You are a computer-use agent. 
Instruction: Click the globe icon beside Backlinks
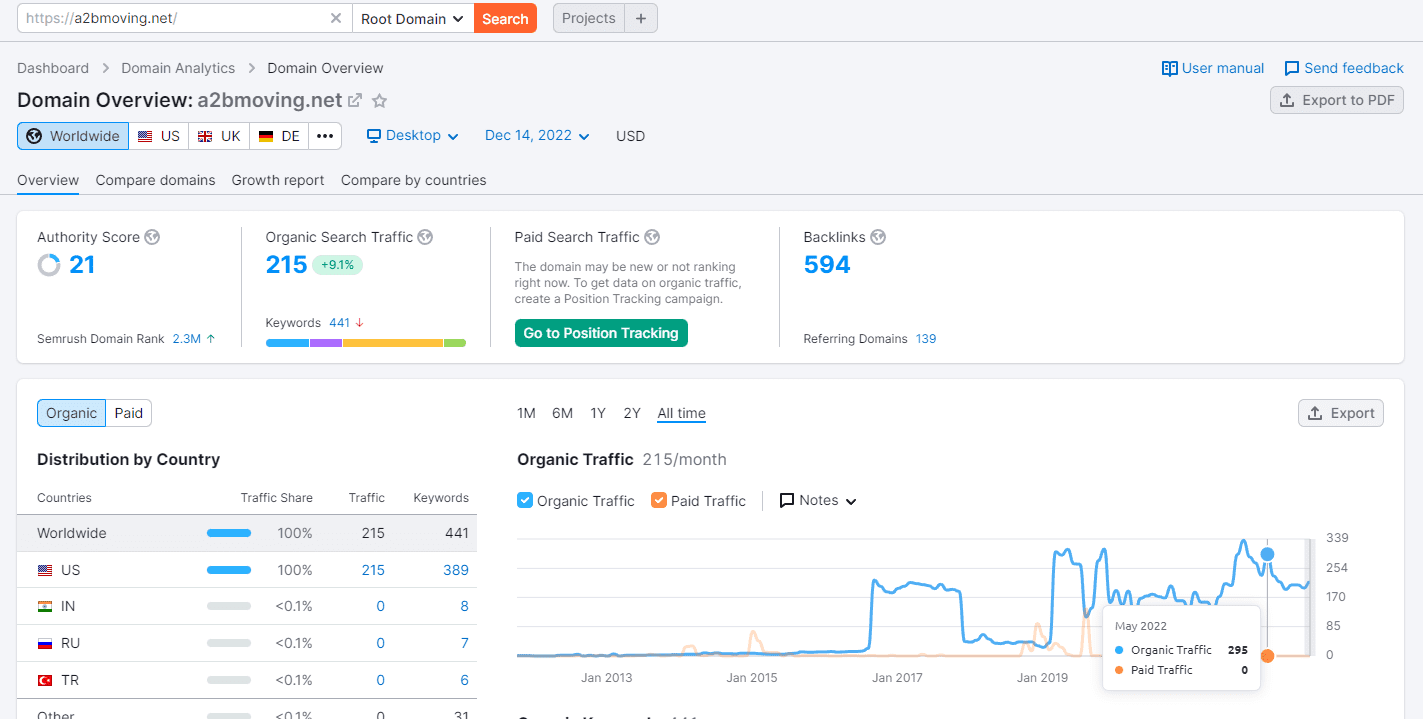878,237
